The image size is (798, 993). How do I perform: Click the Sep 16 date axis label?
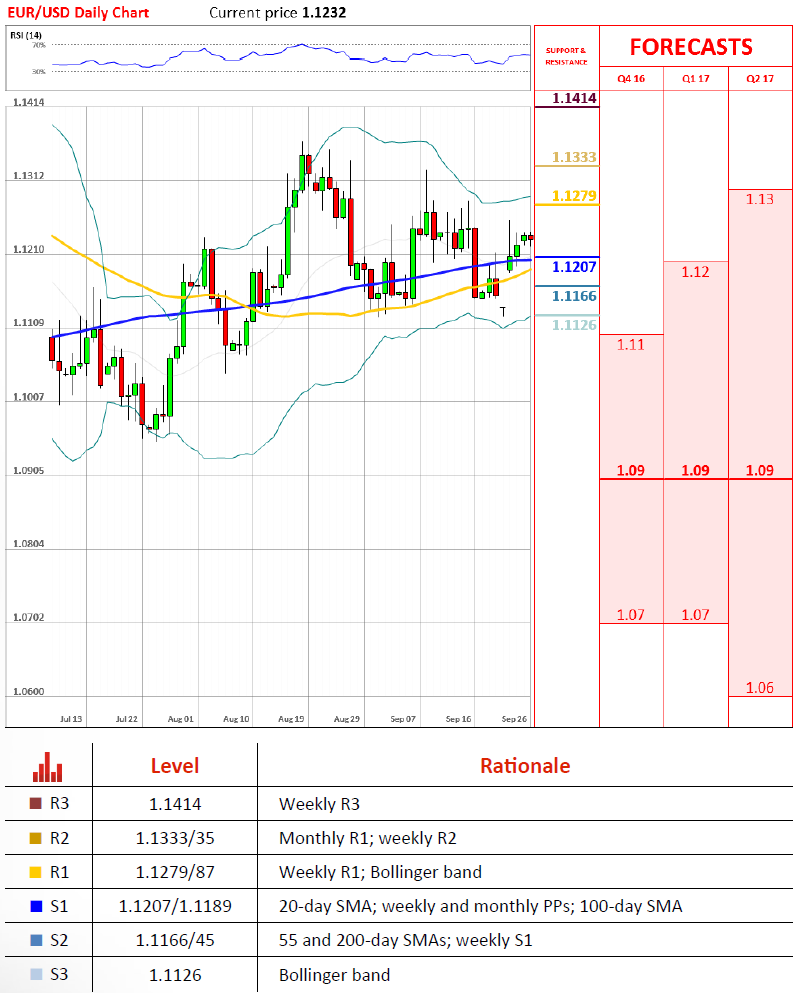point(459,719)
